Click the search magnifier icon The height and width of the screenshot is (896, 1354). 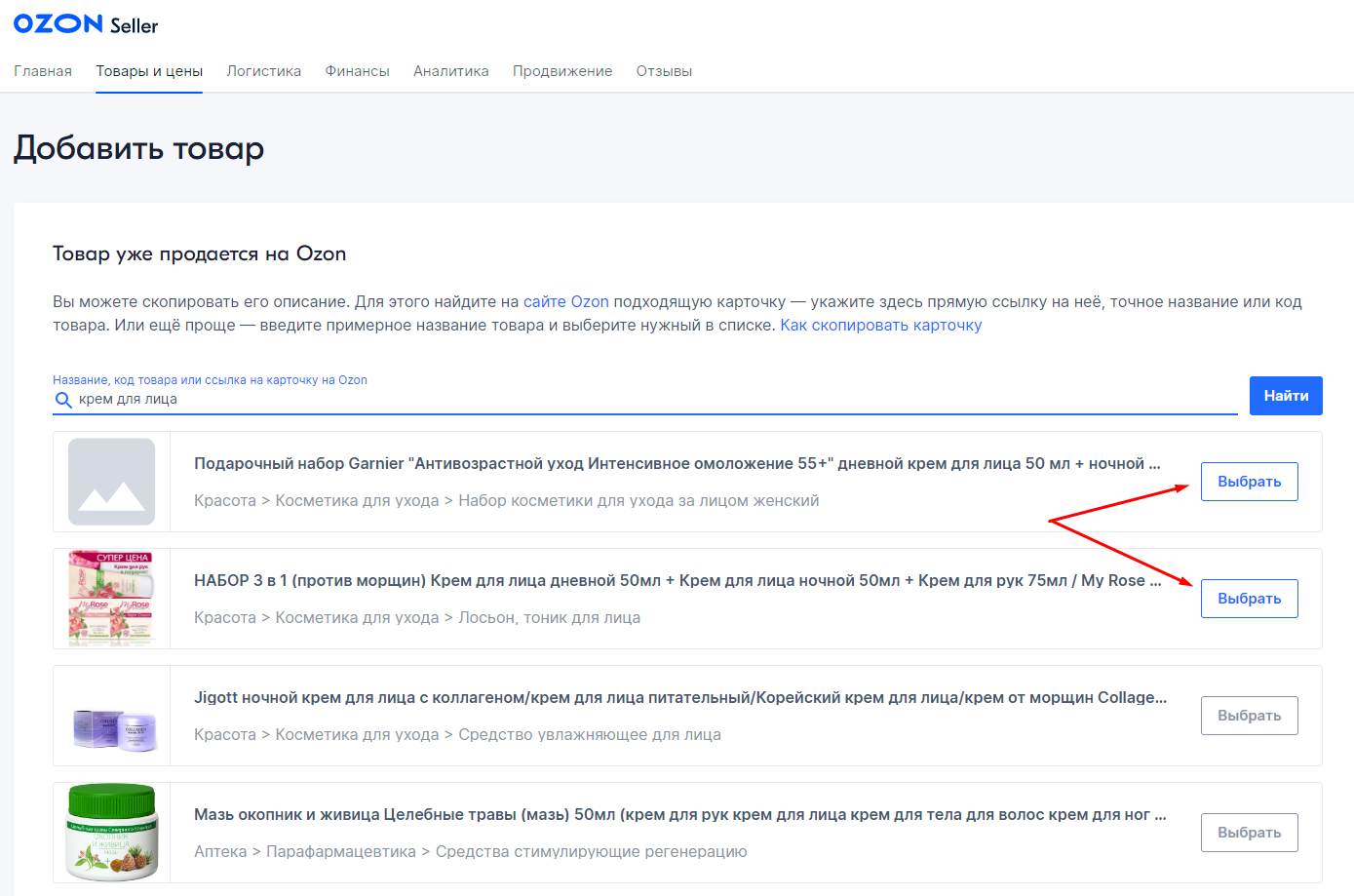tap(63, 400)
